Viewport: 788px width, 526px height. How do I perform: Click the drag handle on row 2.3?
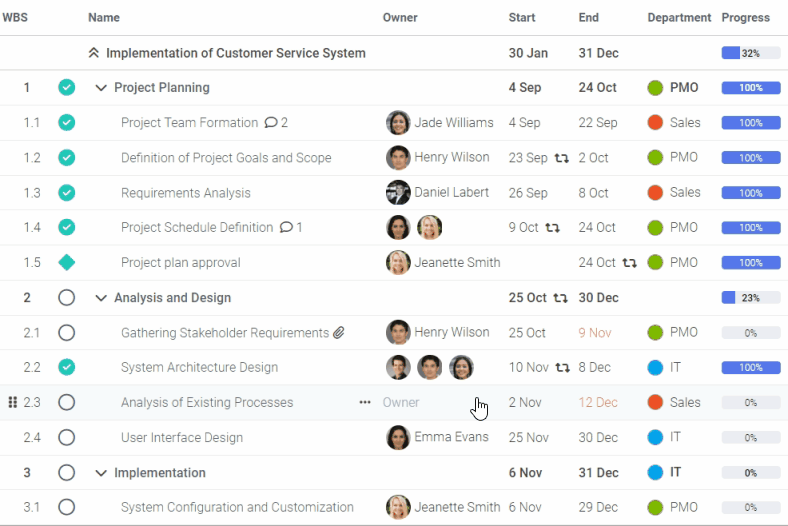12,402
